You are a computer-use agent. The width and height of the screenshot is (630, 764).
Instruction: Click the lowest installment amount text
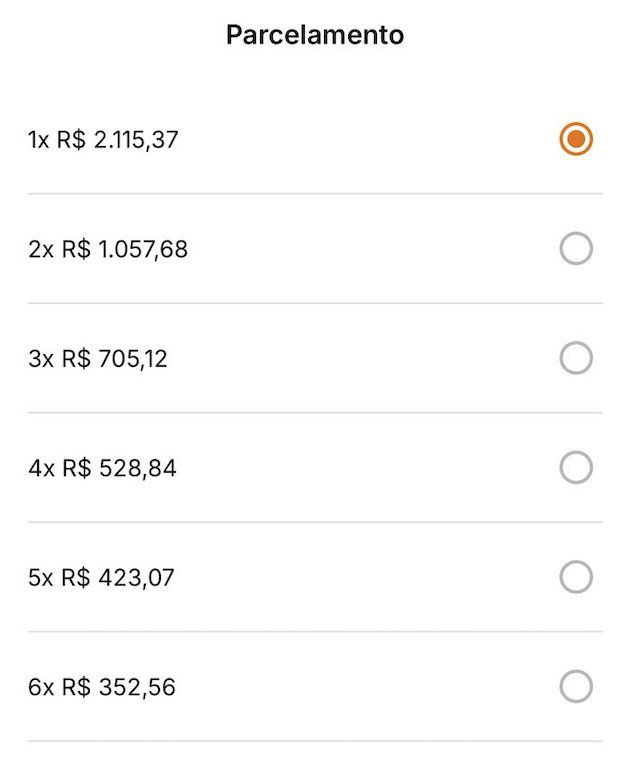pos(102,688)
